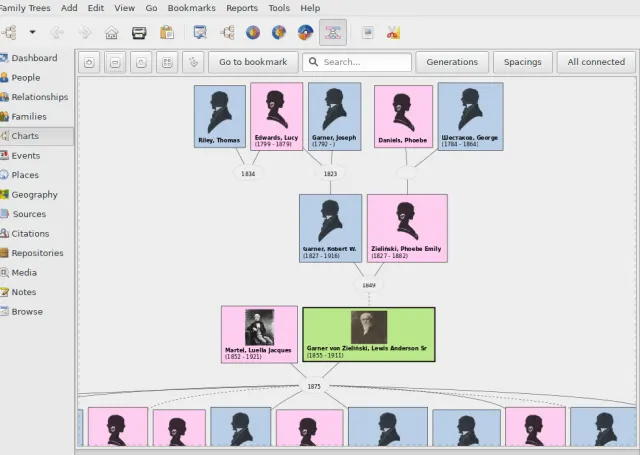Select the Garner, Joseph person box
Viewport: 640px width, 455px height.
334,117
